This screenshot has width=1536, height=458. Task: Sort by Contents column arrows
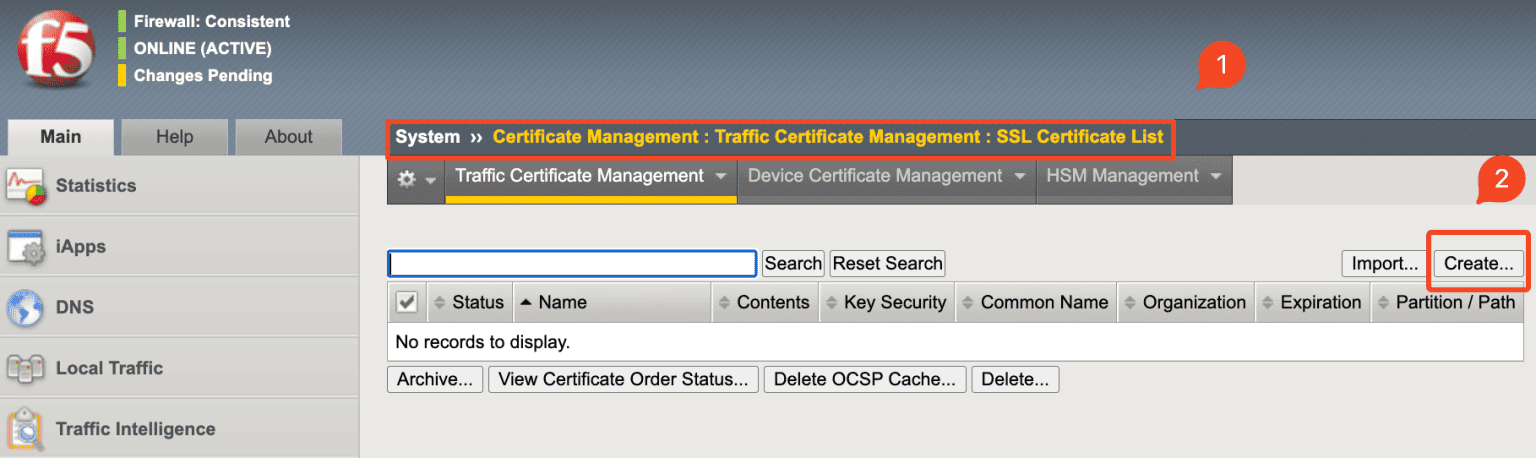[x=724, y=303]
